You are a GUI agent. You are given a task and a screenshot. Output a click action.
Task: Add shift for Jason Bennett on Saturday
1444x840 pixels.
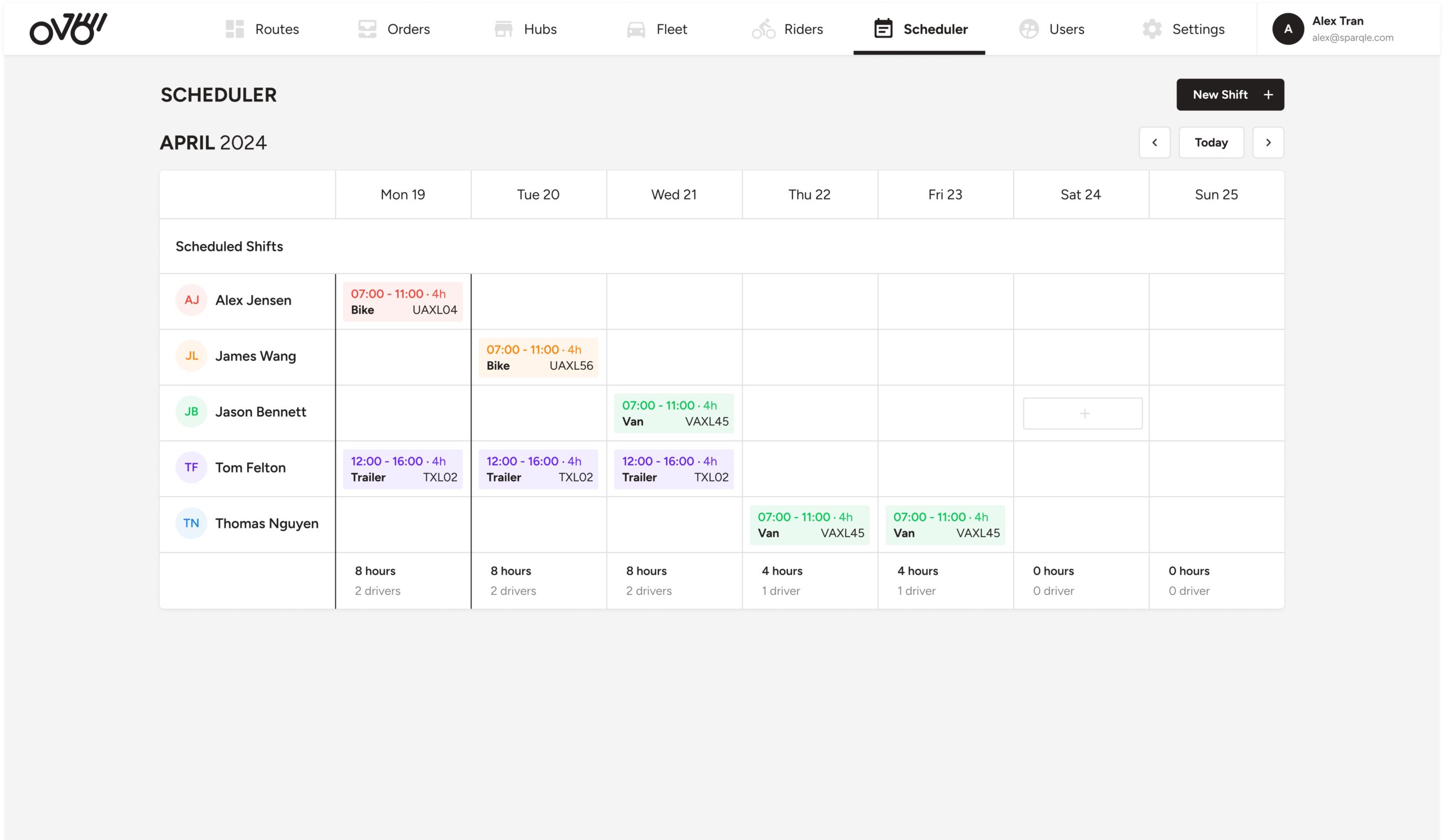1082,413
